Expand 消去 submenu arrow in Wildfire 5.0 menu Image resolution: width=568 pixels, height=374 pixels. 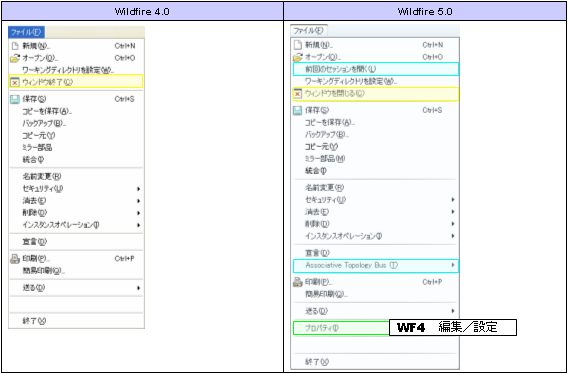point(453,212)
